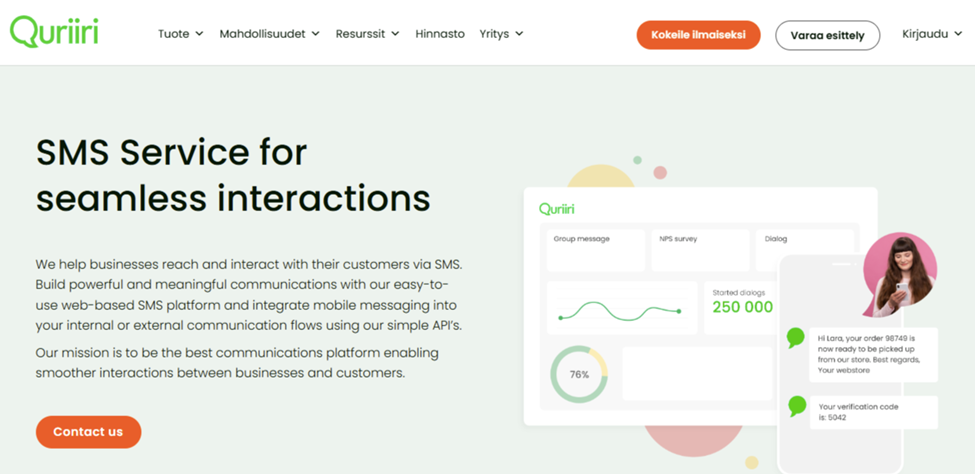Click the chat icon beside verification code
975x474 pixels.
[x=797, y=406]
